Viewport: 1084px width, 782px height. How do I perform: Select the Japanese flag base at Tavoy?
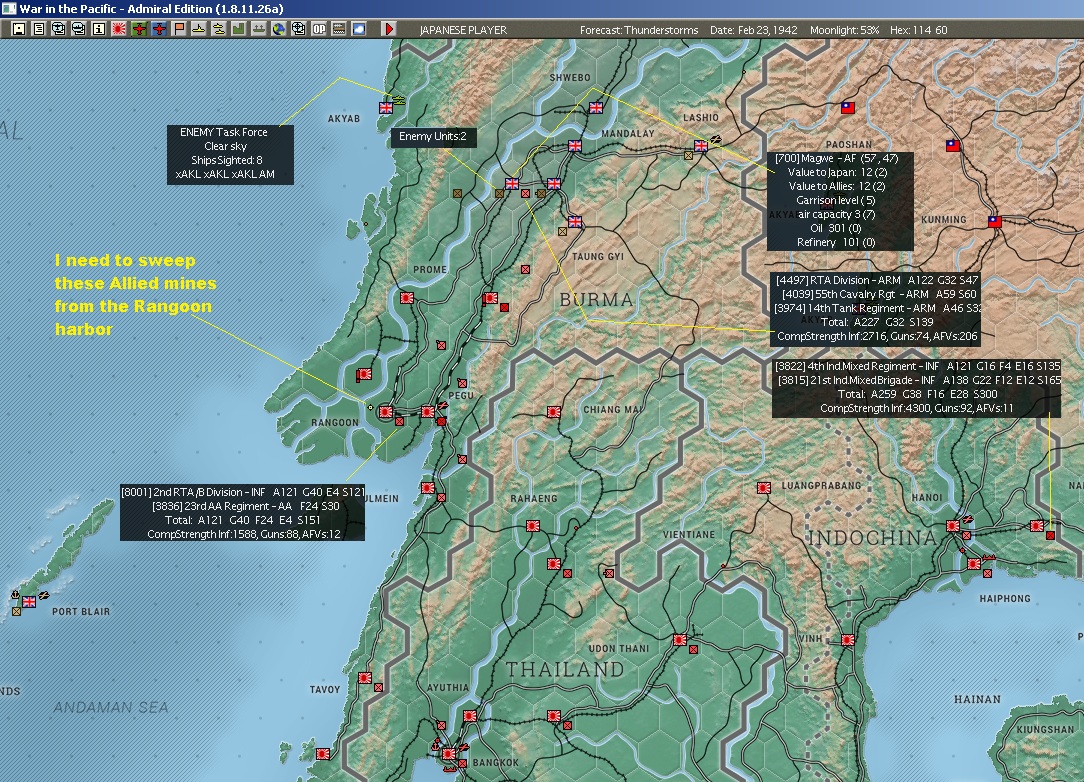pyautogui.click(x=364, y=678)
